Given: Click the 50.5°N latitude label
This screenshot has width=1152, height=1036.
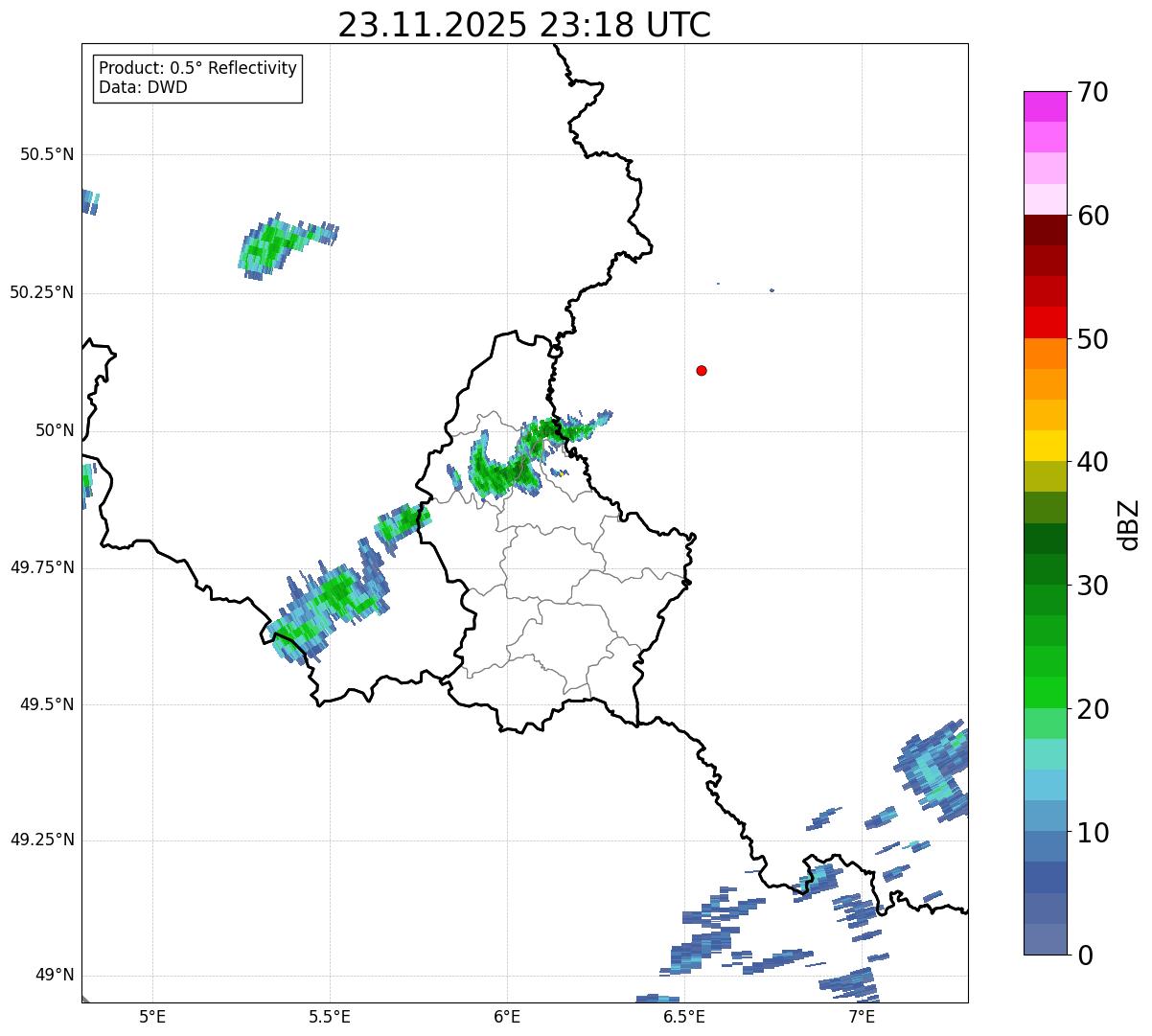Looking at the screenshot, I should 47,155.
